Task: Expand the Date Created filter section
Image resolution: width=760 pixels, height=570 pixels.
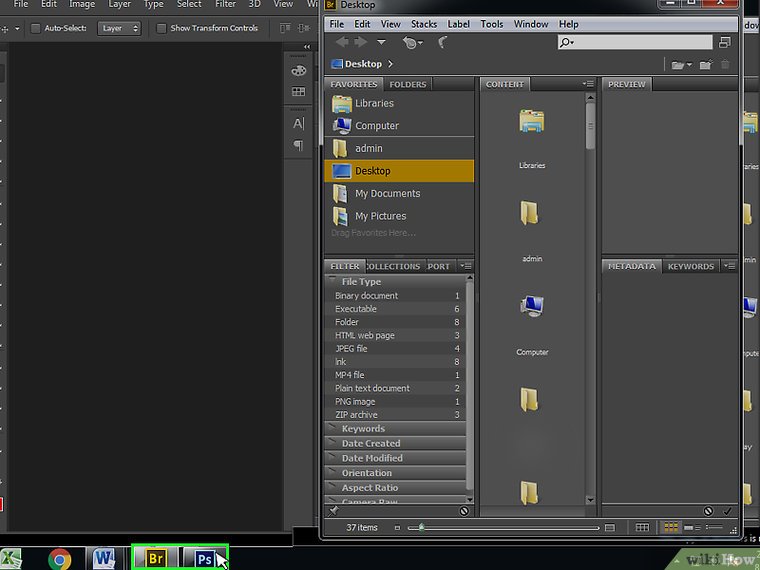Action: click(x=370, y=444)
